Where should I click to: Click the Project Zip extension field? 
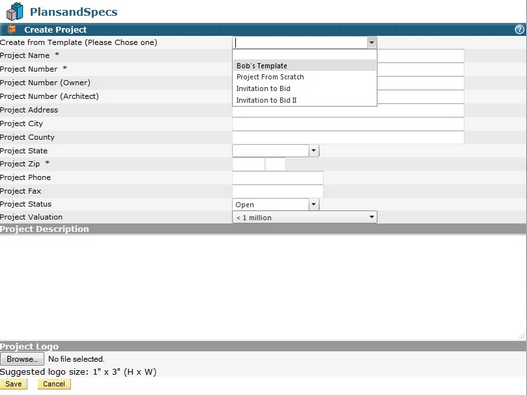(275, 164)
